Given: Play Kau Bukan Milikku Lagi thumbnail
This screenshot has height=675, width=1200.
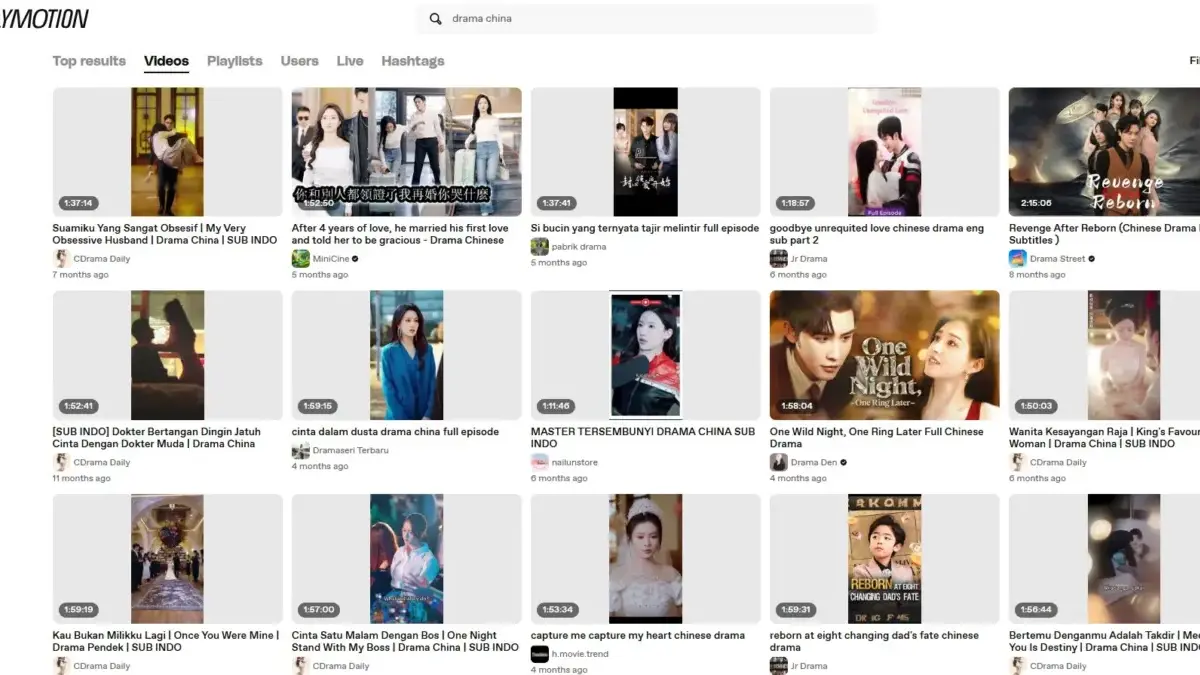Looking at the screenshot, I should click(x=167, y=559).
